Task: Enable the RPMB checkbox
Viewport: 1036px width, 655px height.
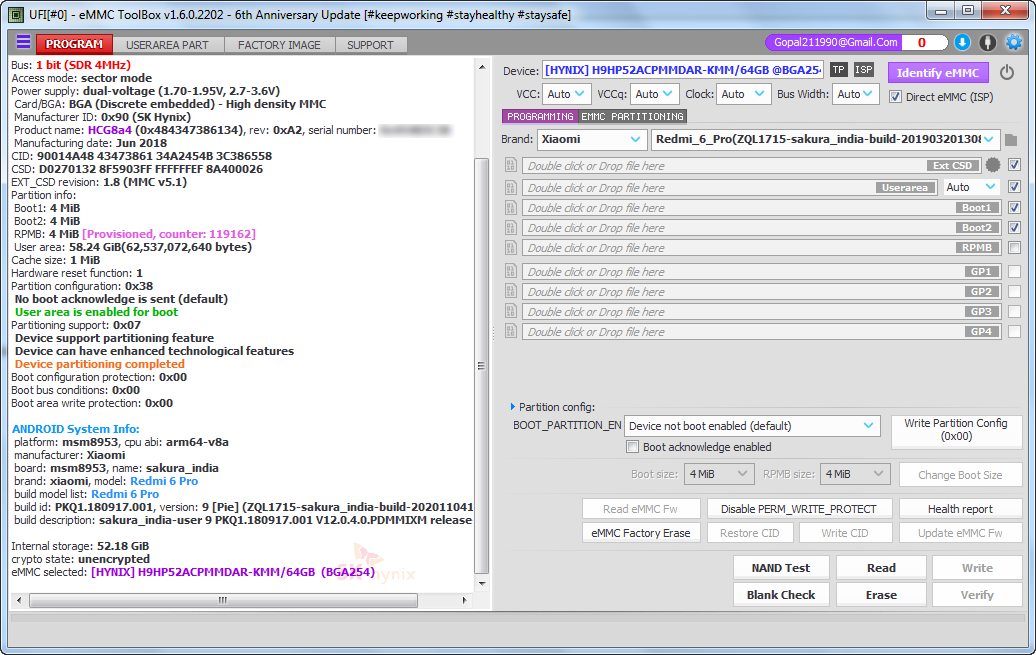Action: (1014, 248)
